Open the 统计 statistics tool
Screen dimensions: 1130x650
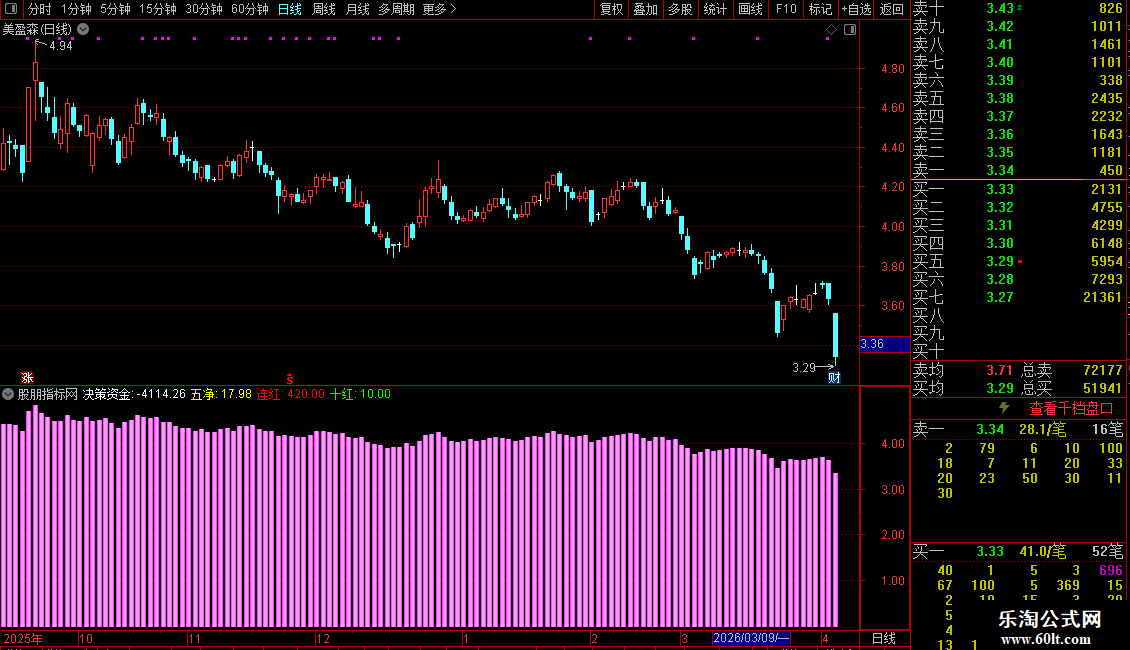pyautogui.click(x=715, y=9)
